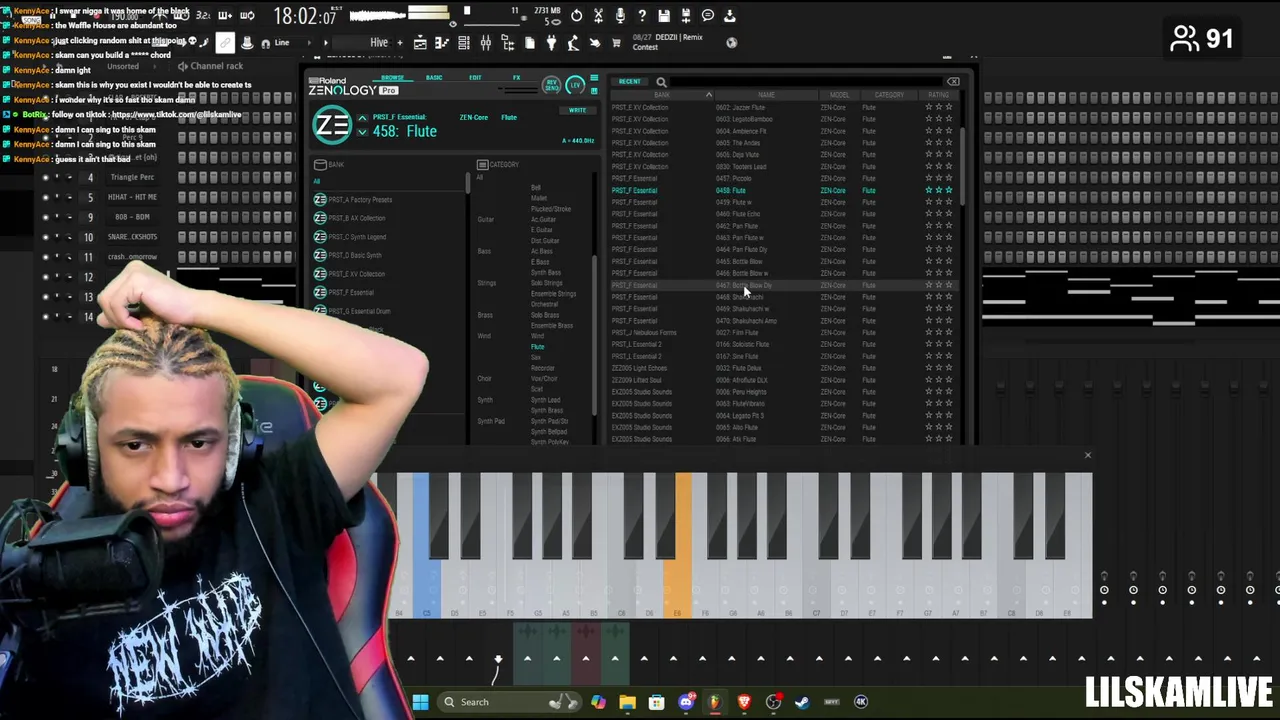Image resolution: width=1280 pixels, height=720 pixels.
Task: Switch to the BASIC tab in Zenology
Action: [x=434, y=78]
